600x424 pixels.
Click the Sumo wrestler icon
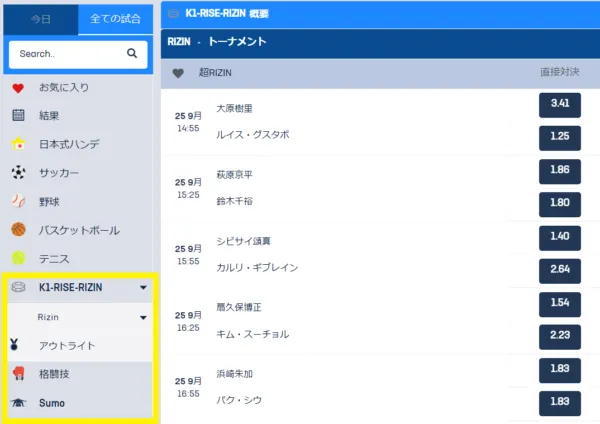pos(18,401)
